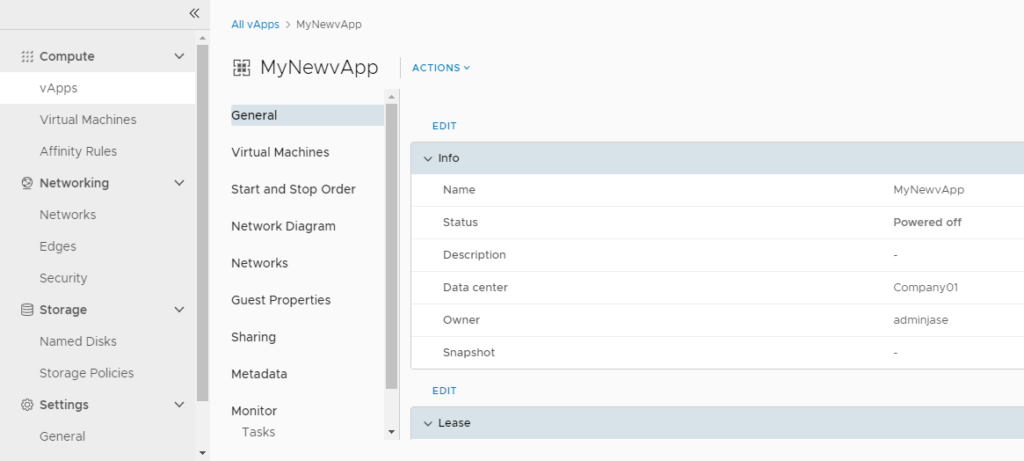Collapse the Networking section chevron

[x=180, y=183]
